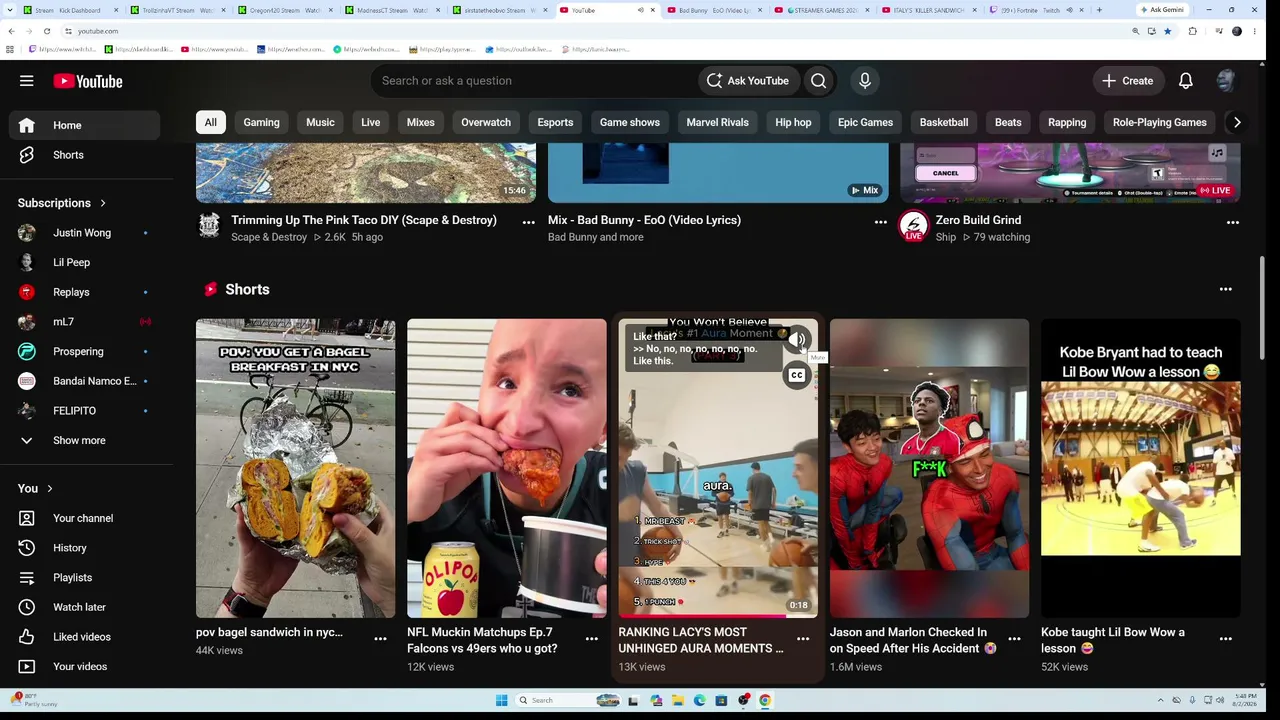Open Zero Build Grind stream title
Image resolution: width=1280 pixels, height=720 pixels.
pyautogui.click(x=978, y=220)
